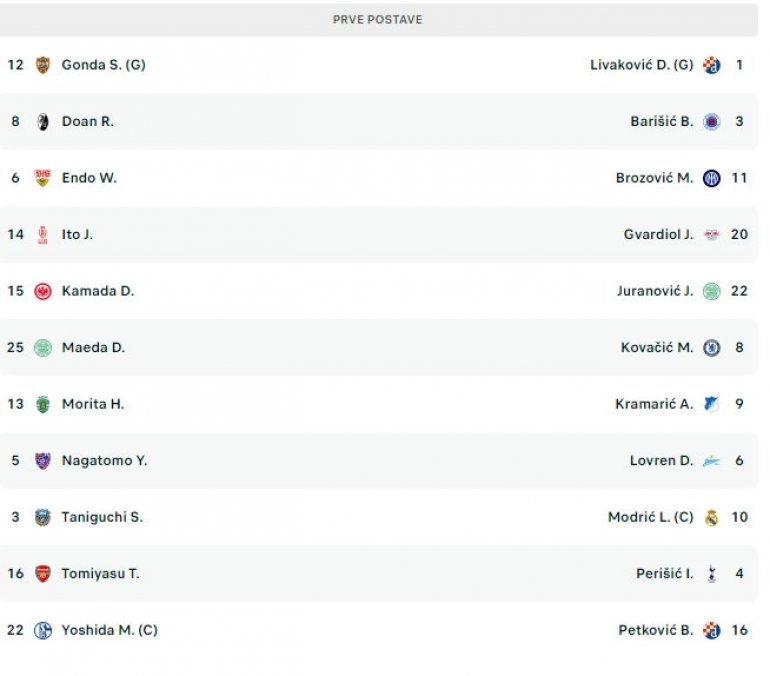The width and height of the screenshot is (770, 676).
Task: Select player Nagatomo Y.
Action: tap(104, 461)
